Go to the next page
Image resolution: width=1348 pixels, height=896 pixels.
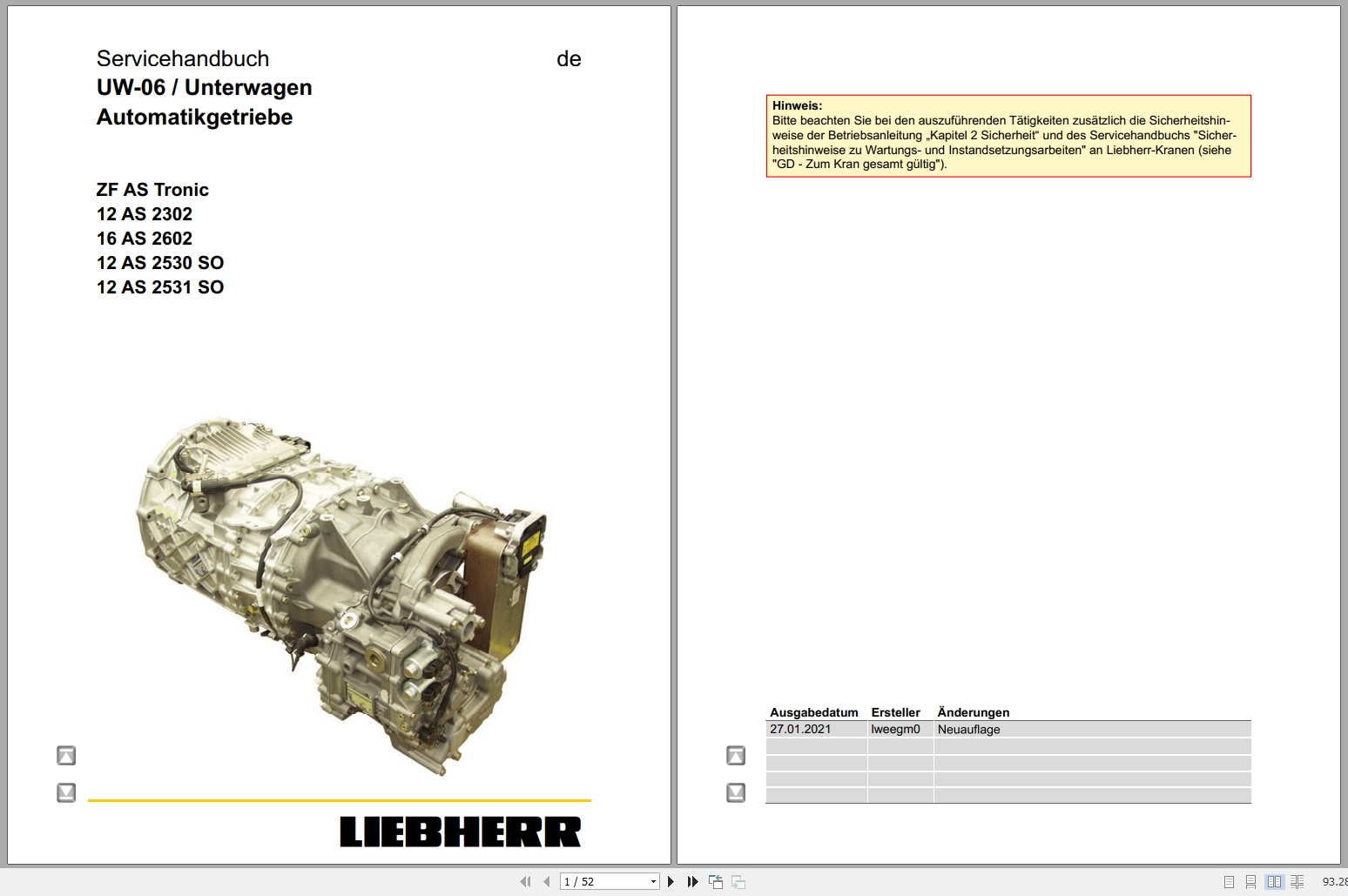point(671,882)
